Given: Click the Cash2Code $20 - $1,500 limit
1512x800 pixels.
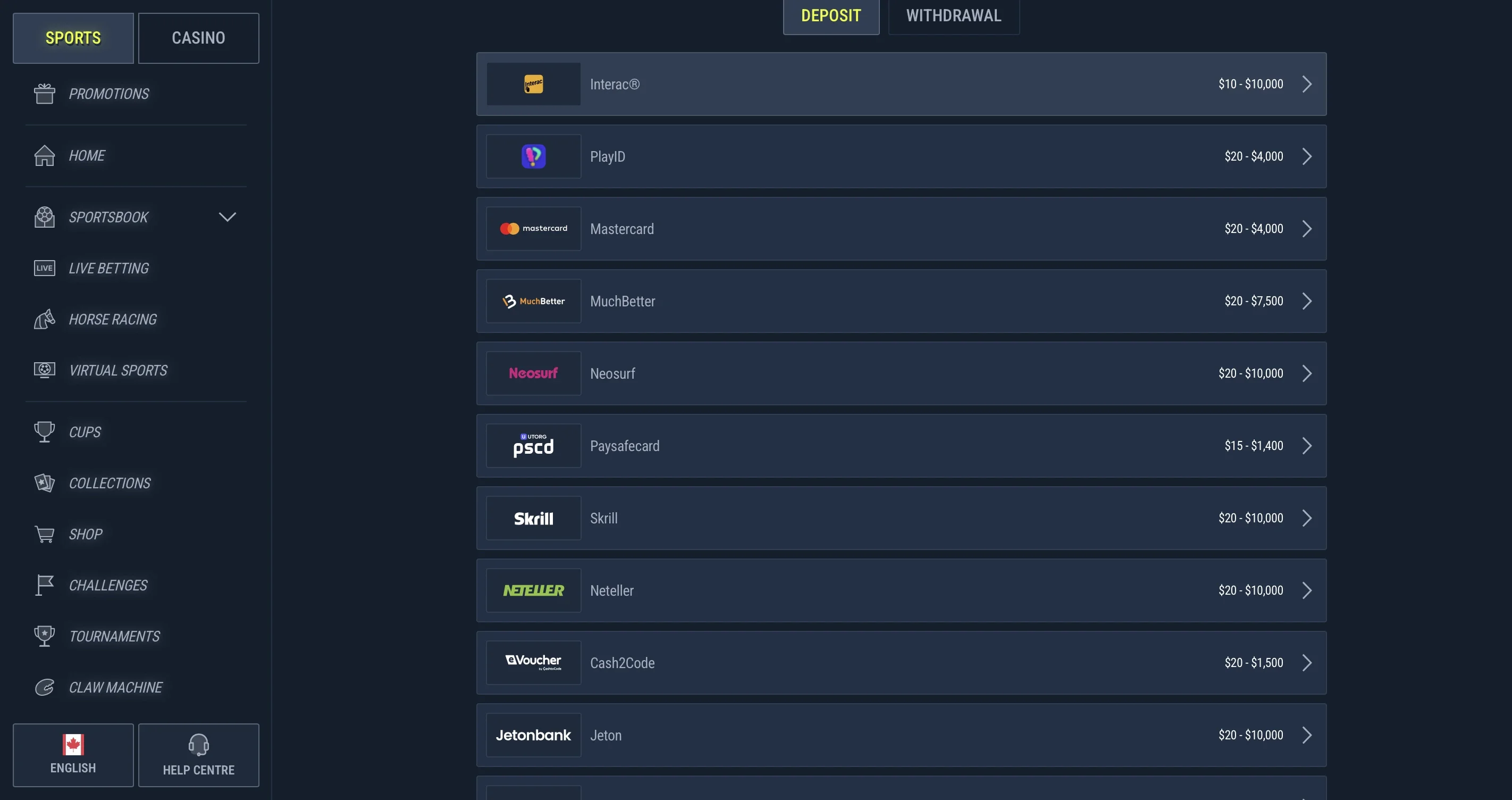Looking at the screenshot, I should pyautogui.click(x=1254, y=663).
